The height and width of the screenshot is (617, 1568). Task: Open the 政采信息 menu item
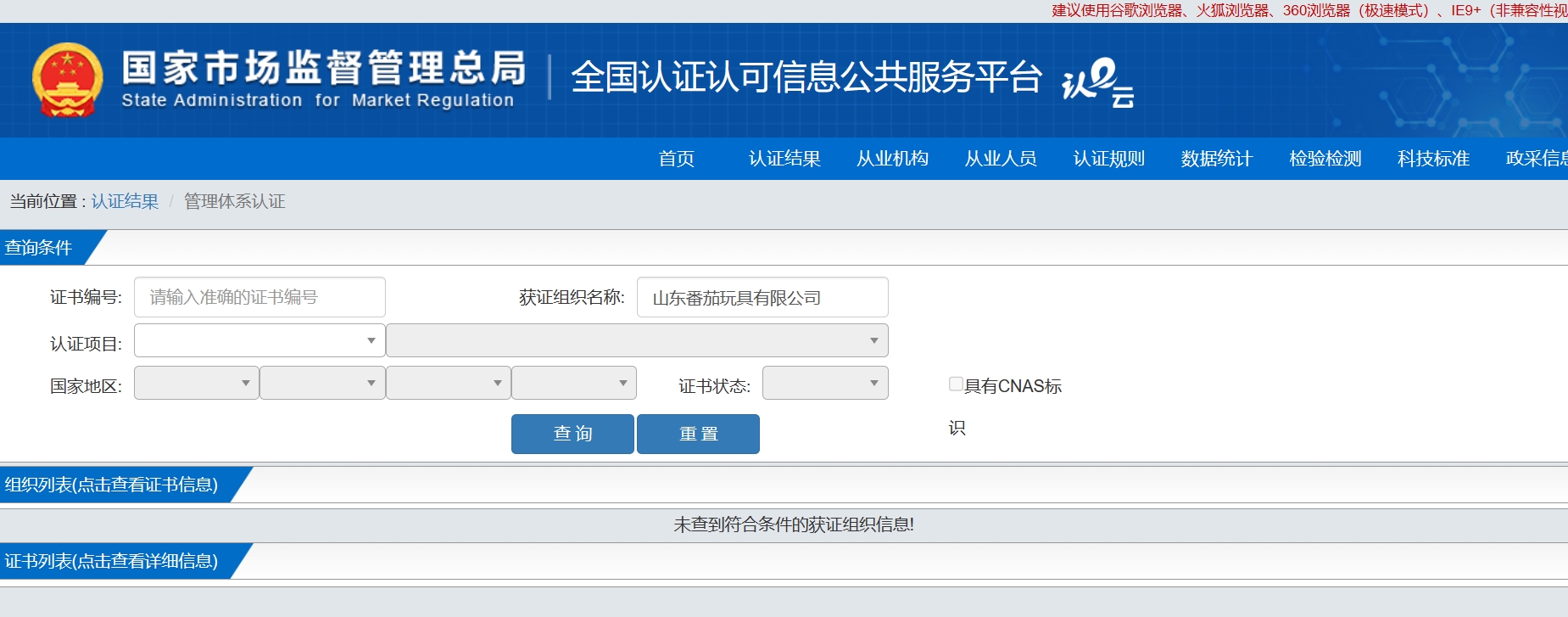click(x=1537, y=159)
